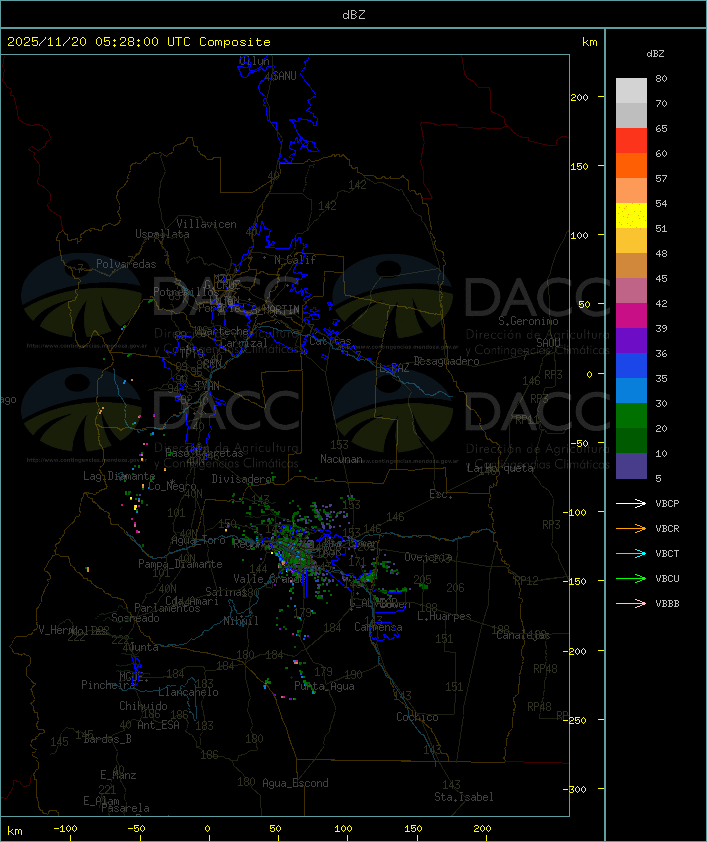The image size is (707, 842).
Task: Click the Villavicen map label
Action: [206, 224]
